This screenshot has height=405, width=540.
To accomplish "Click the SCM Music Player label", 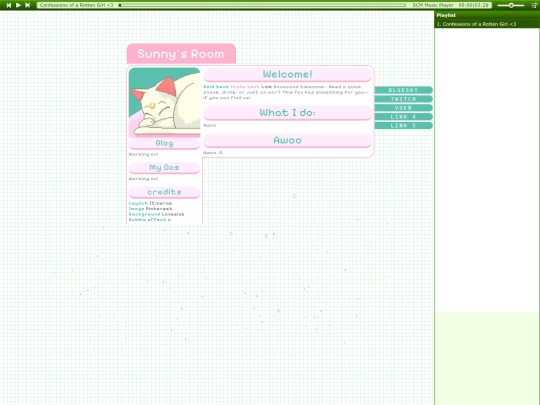I will click(433, 5).
